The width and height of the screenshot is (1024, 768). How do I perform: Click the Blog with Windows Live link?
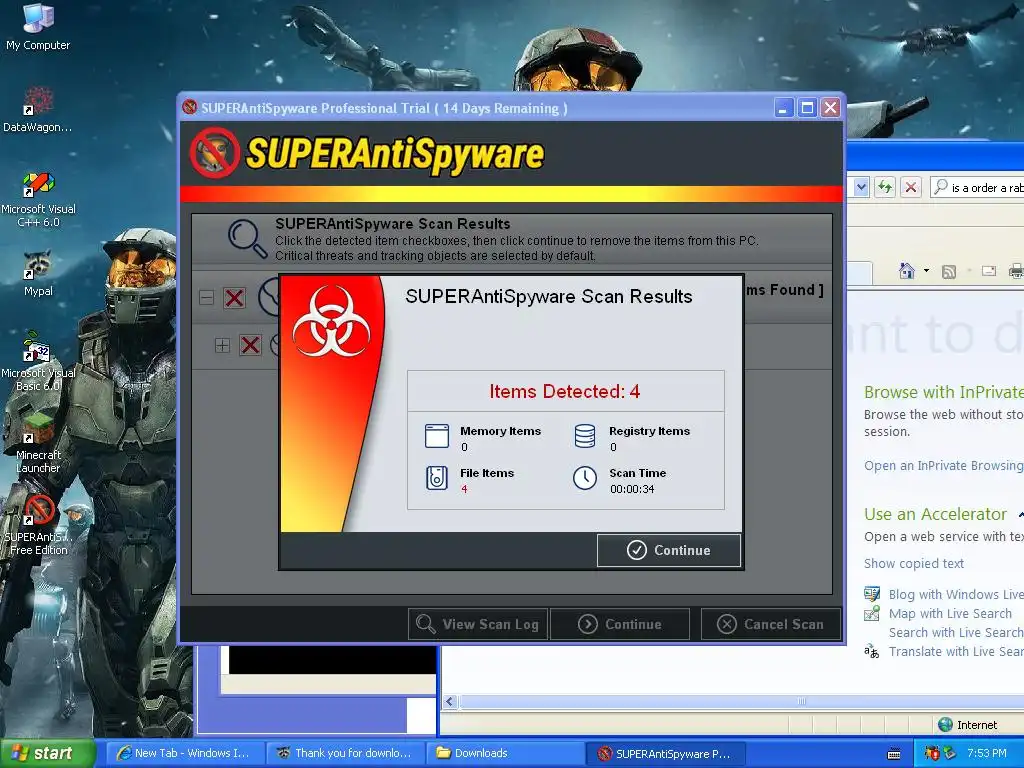point(955,594)
